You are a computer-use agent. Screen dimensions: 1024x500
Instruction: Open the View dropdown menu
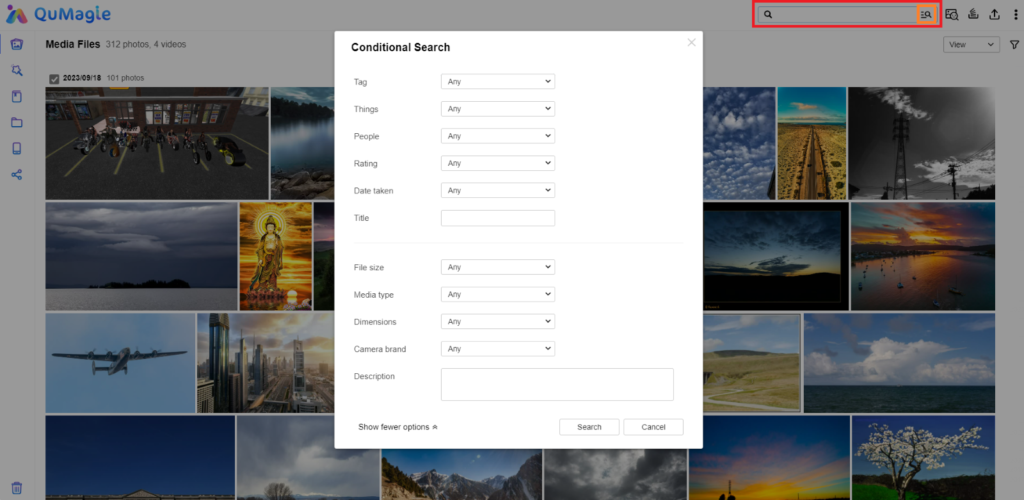coord(971,45)
